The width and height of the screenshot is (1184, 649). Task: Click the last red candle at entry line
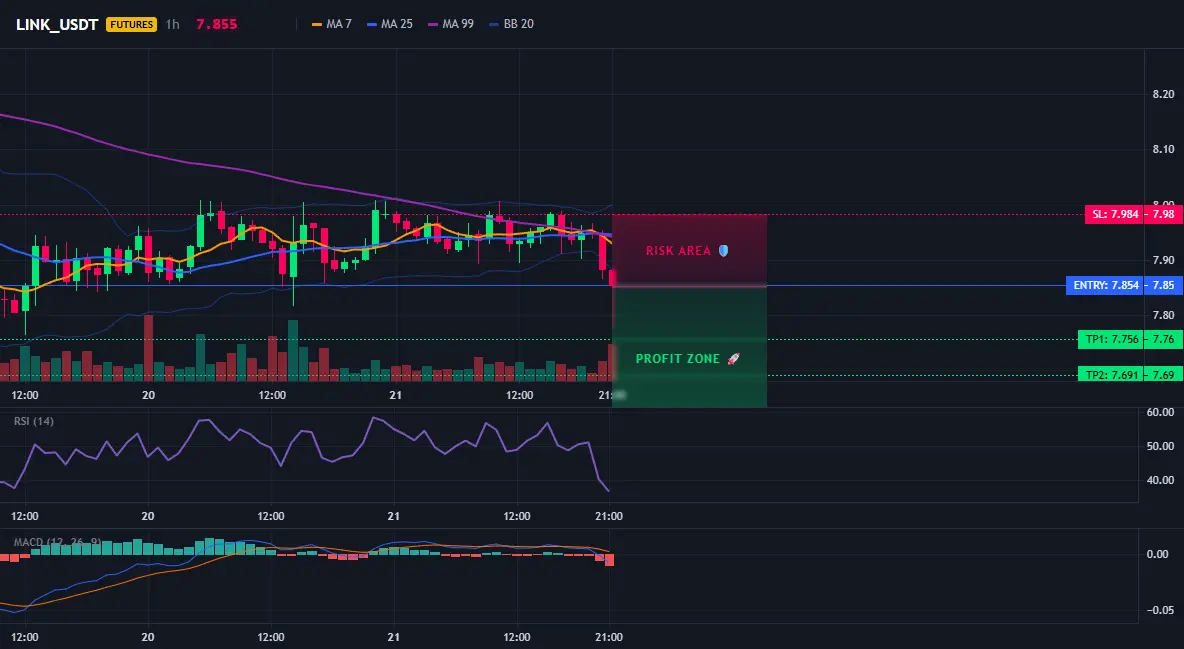tap(612, 277)
